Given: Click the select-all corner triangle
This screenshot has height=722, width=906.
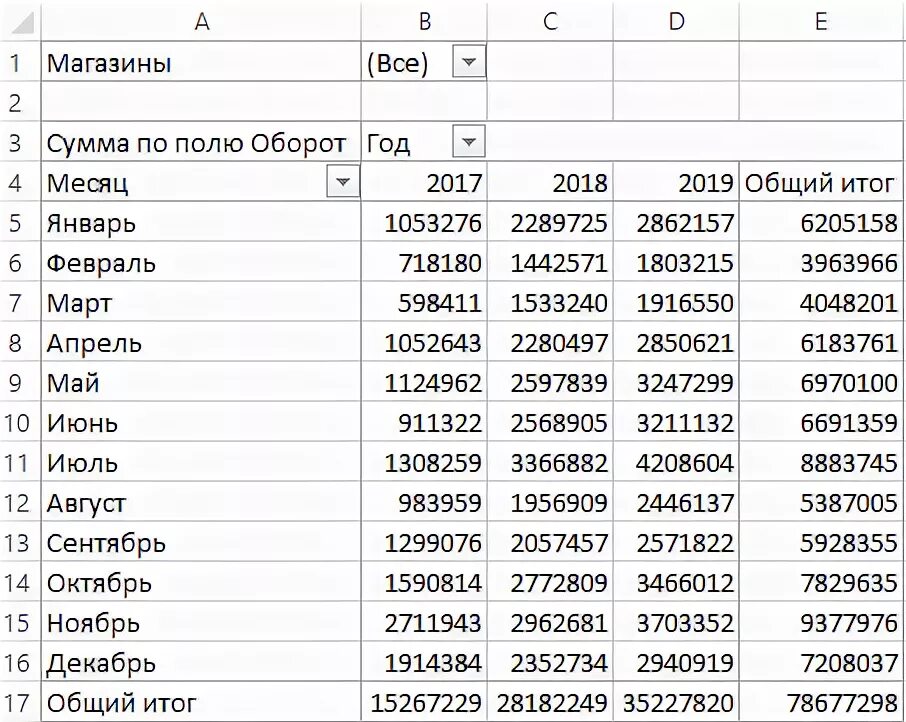Looking at the screenshot, I should coord(21,21).
